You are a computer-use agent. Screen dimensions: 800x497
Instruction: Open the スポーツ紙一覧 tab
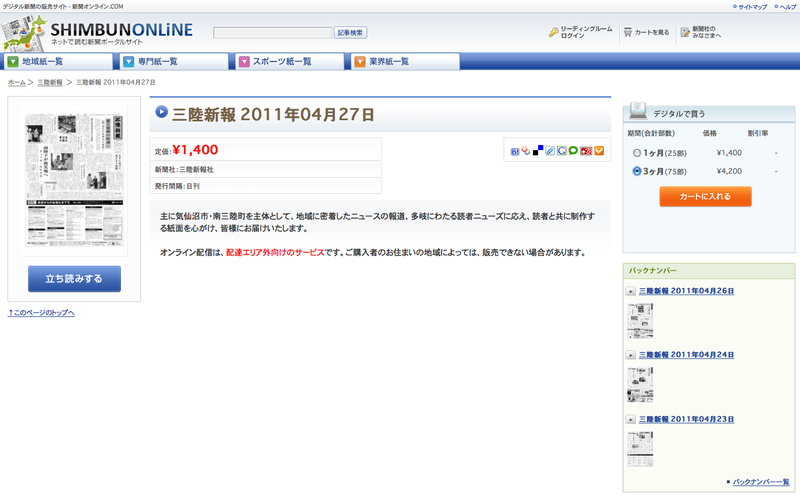tap(290, 61)
